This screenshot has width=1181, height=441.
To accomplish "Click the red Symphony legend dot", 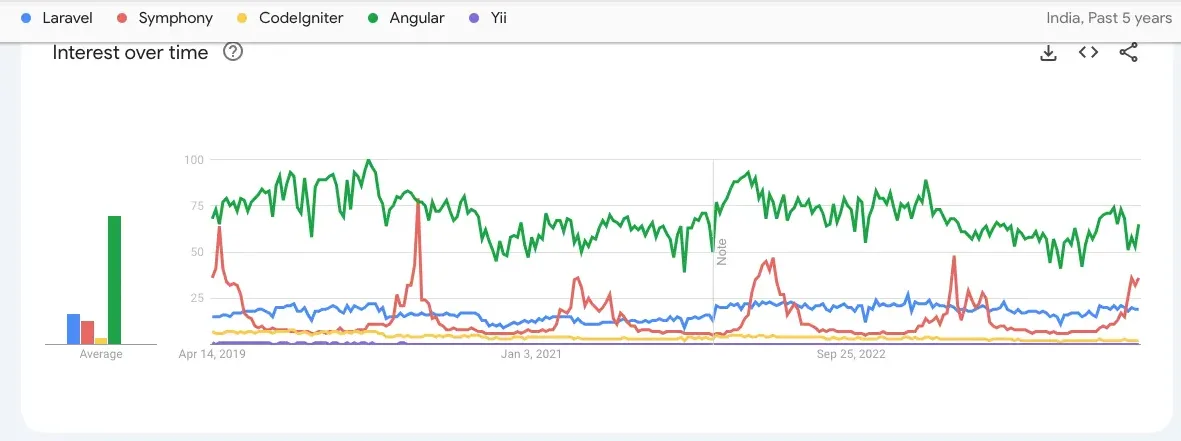I will coord(122,17).
